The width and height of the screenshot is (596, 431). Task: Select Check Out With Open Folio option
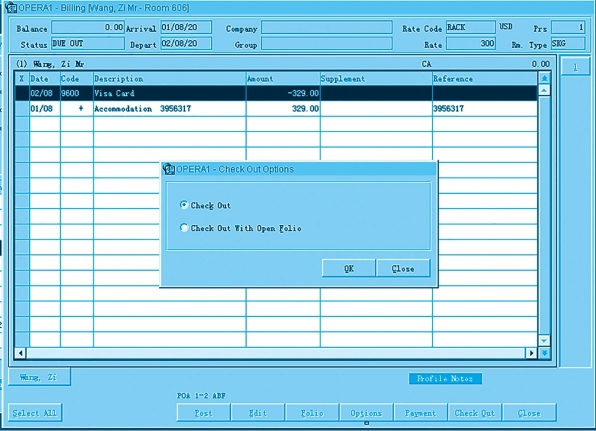[x=184, y=228]
